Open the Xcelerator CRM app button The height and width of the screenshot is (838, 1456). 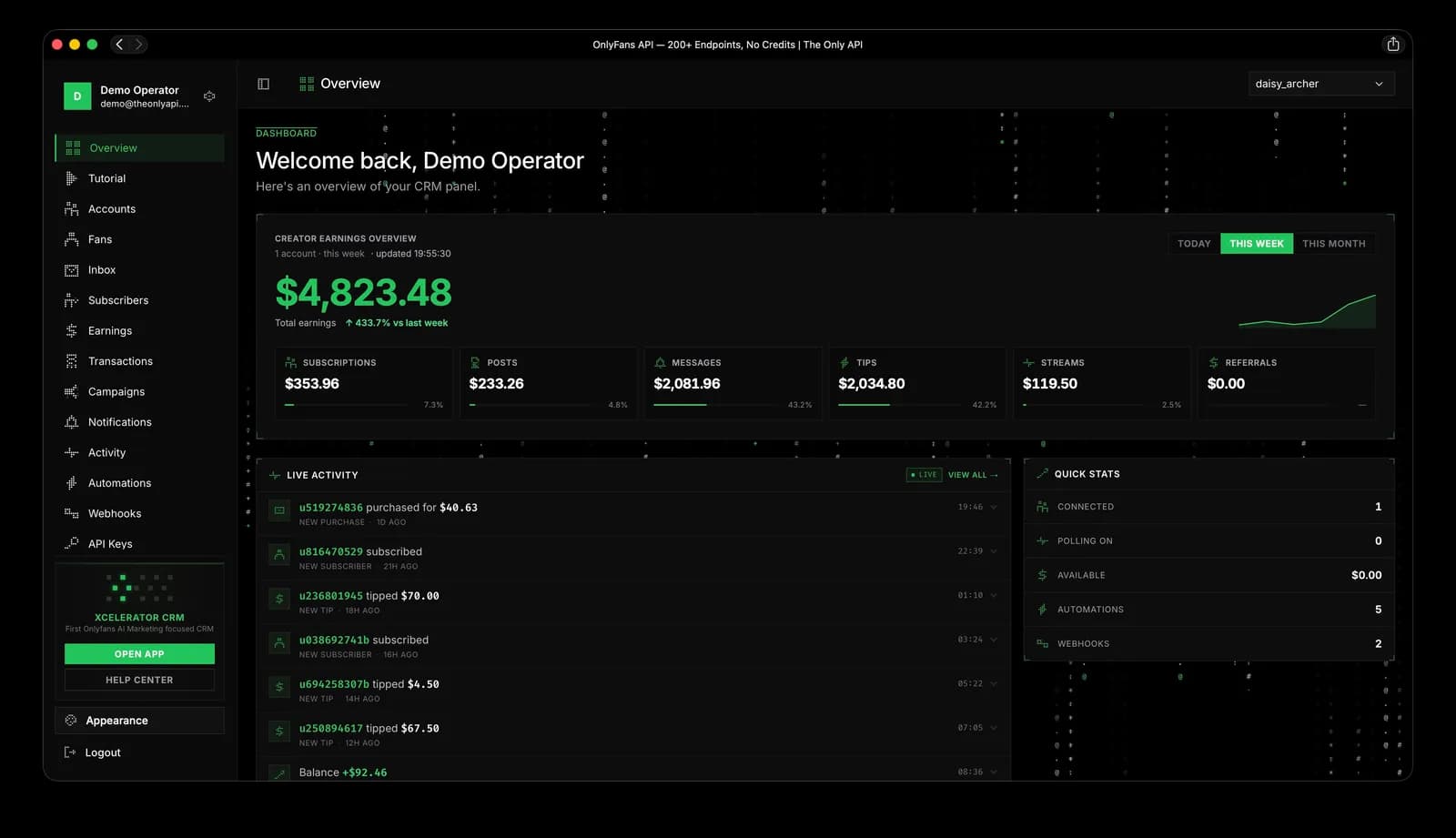click(139, 654)
